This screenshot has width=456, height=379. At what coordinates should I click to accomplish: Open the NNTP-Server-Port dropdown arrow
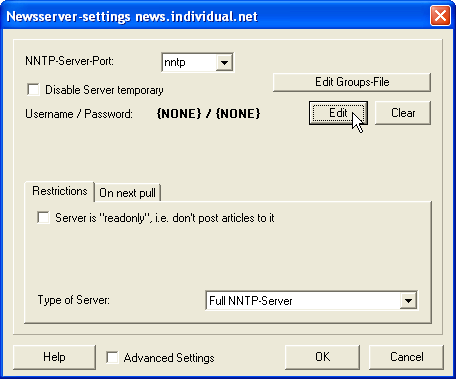tap(224, 62)
